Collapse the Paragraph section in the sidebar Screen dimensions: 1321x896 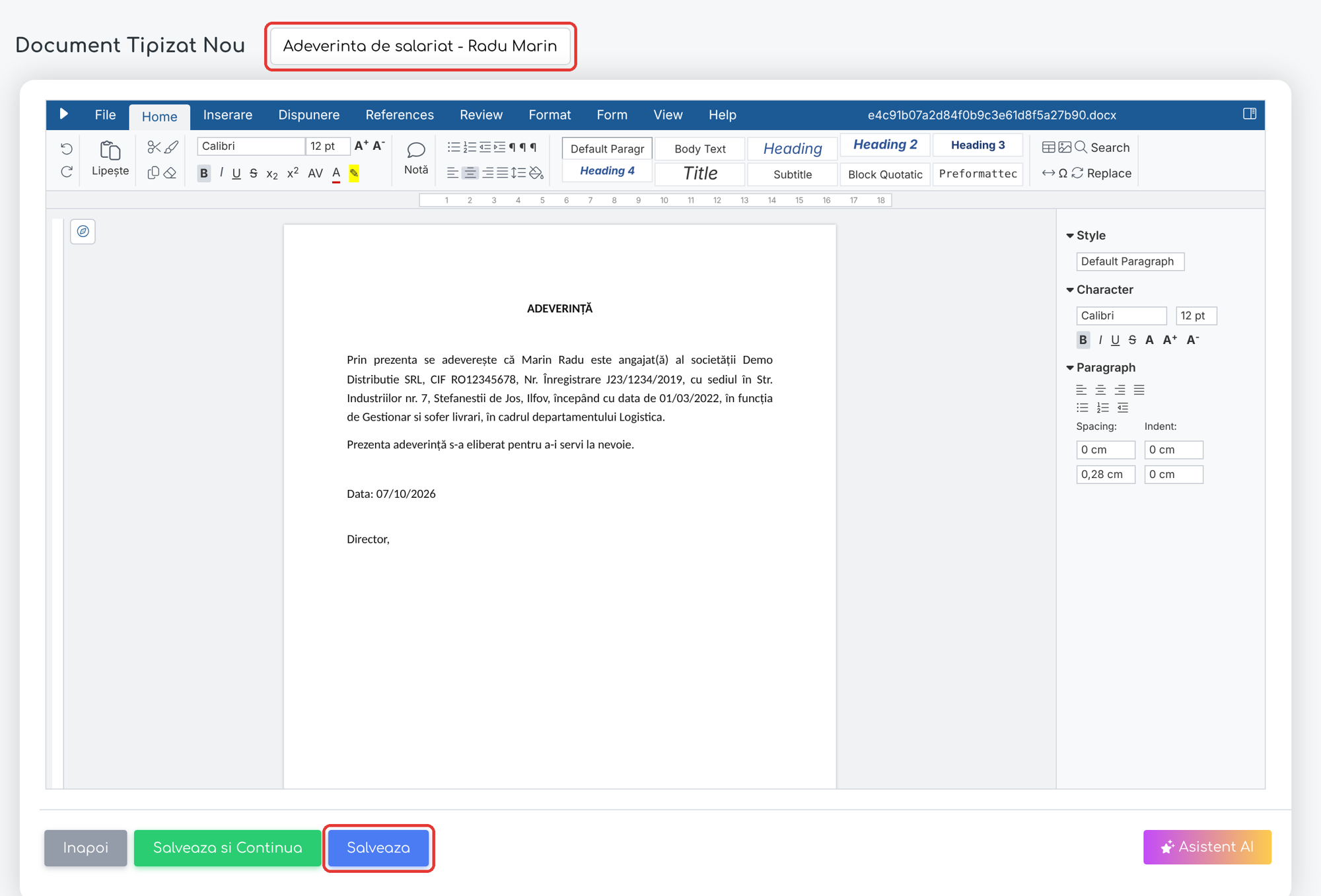(x=1101, y=368)
